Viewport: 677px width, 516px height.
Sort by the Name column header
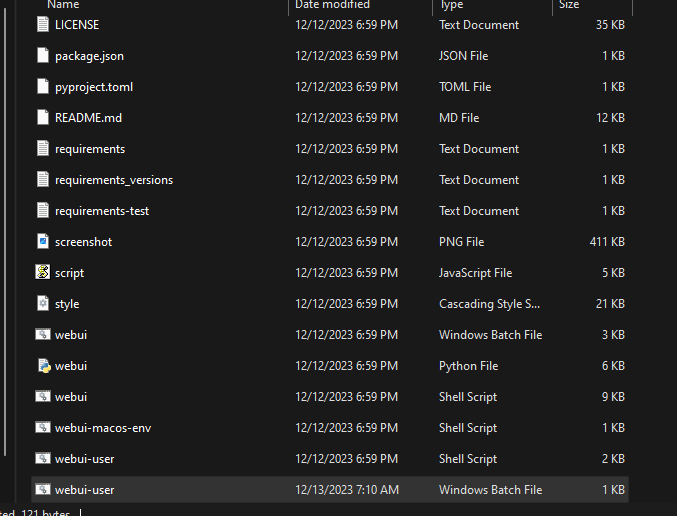pyautogui.click(x=63, y=4)
